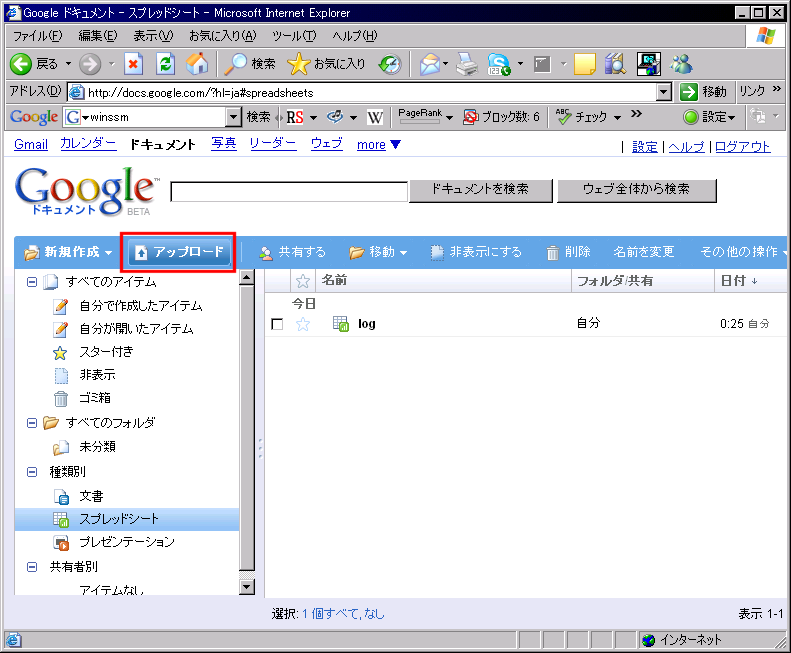
Task: Toggle the star in the column header
Action: tap(303, 281)
